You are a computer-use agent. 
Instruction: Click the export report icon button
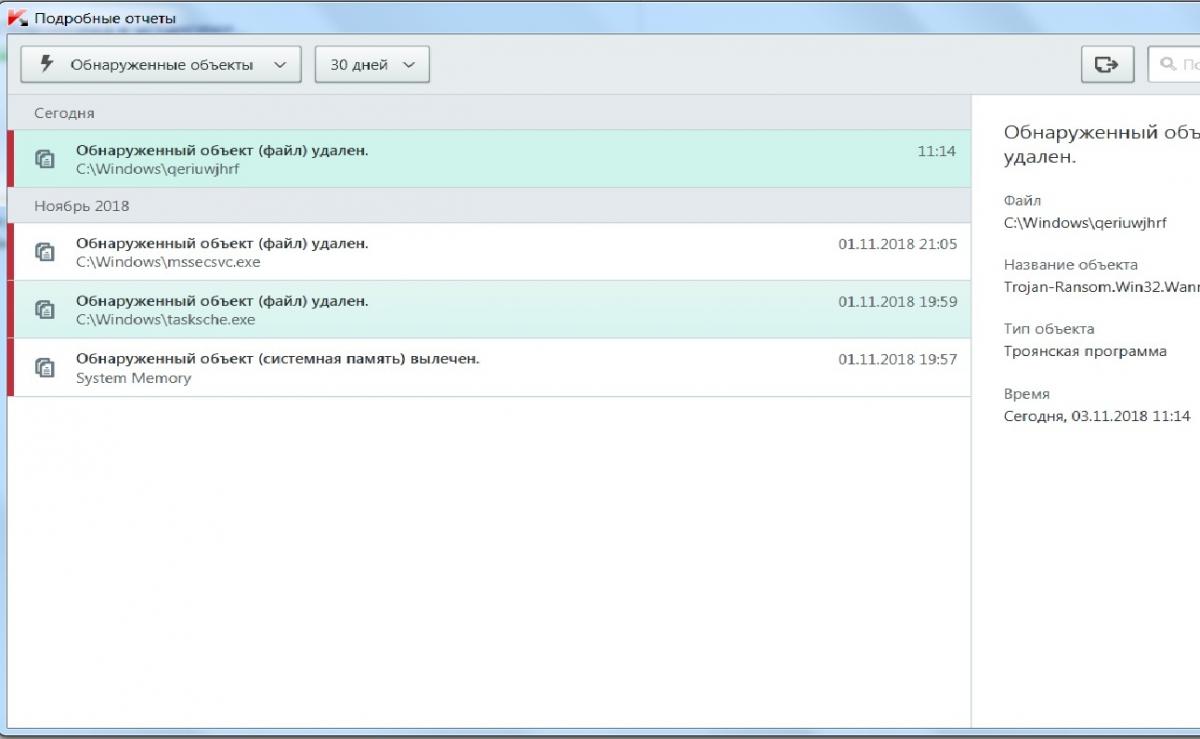click(x=1106, y=65)
